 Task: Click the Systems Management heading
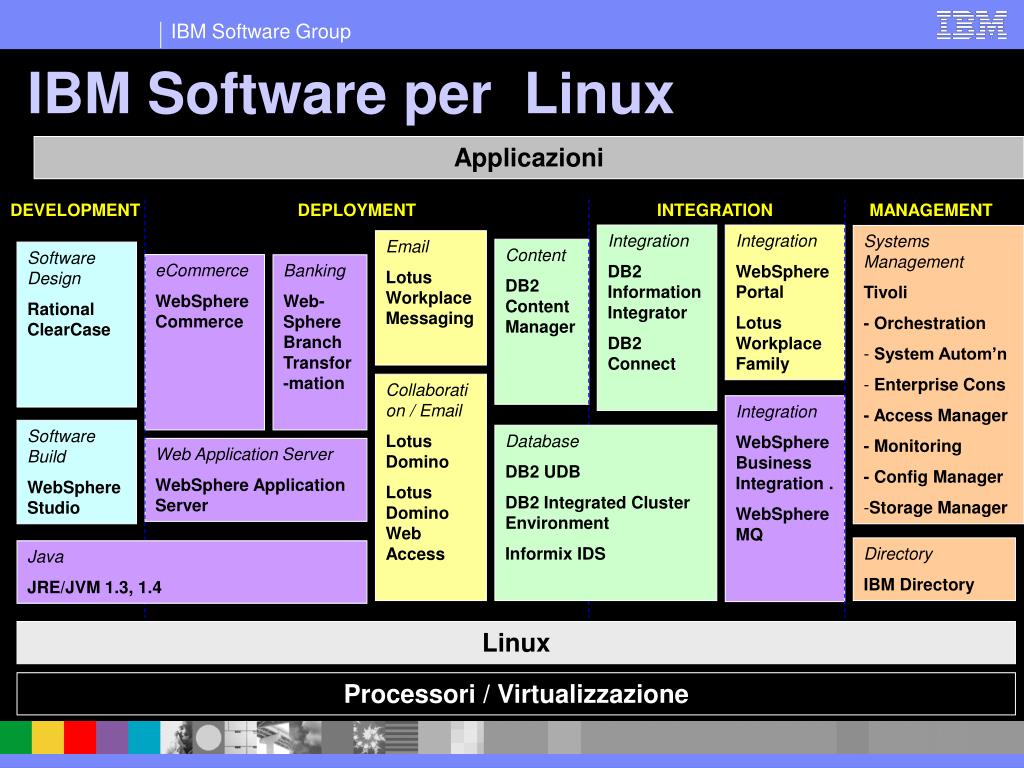click(x=914, y=251)
